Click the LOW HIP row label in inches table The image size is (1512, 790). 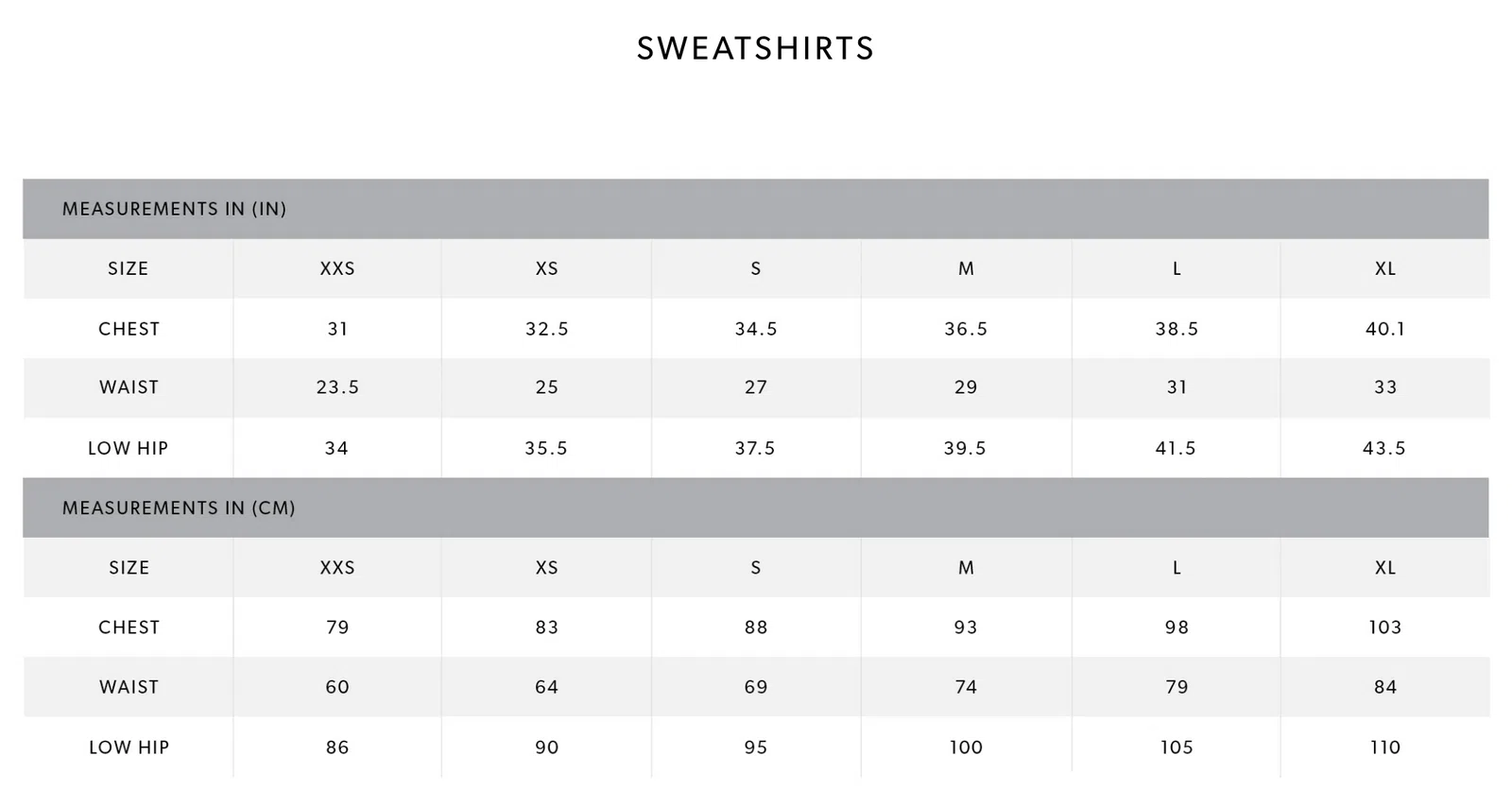click(x=129, y=449)
